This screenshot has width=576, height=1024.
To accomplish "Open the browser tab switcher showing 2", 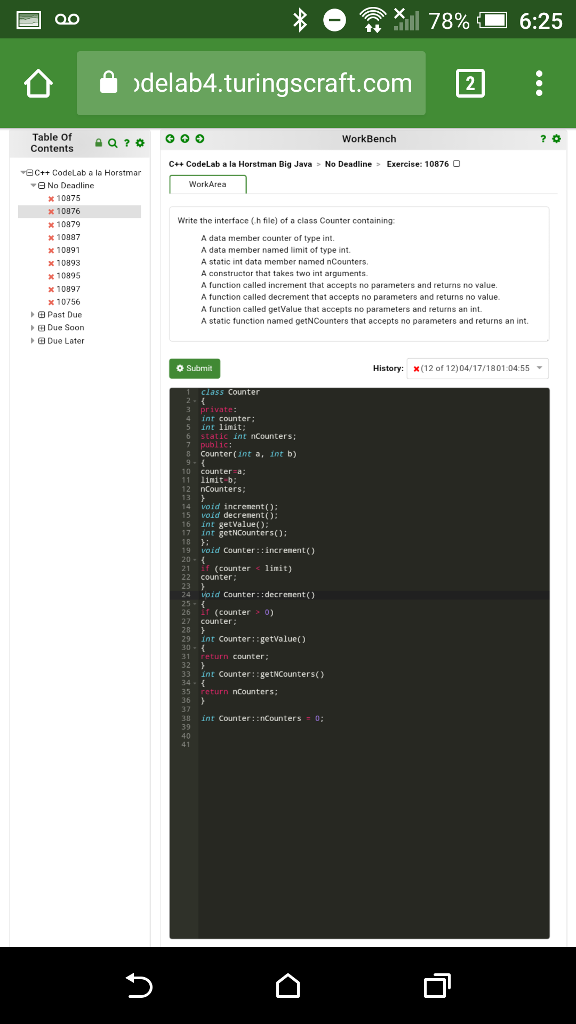I will click(x=470, y=83).
